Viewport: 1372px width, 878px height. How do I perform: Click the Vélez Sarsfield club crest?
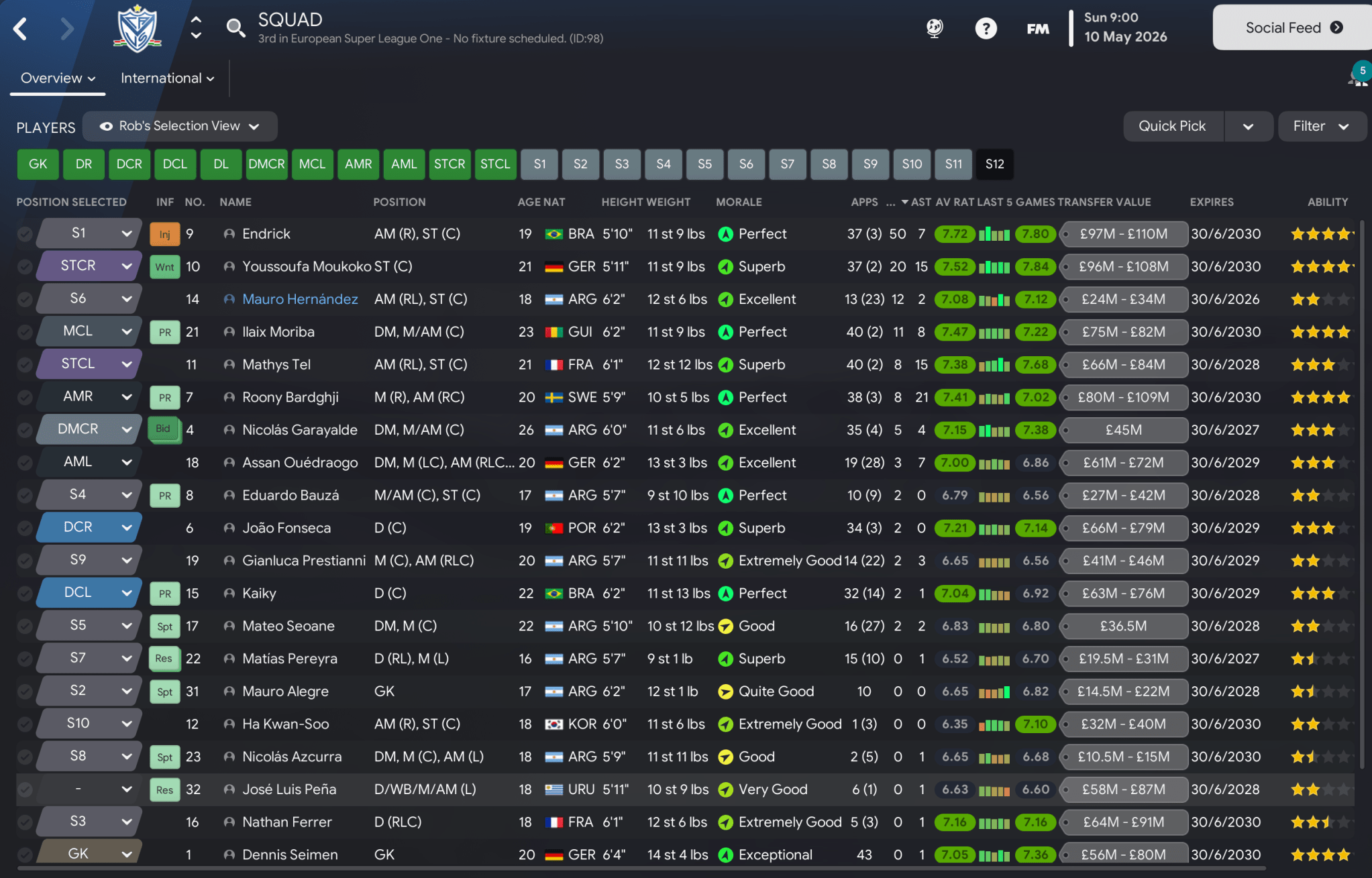[x=138, y=28]
